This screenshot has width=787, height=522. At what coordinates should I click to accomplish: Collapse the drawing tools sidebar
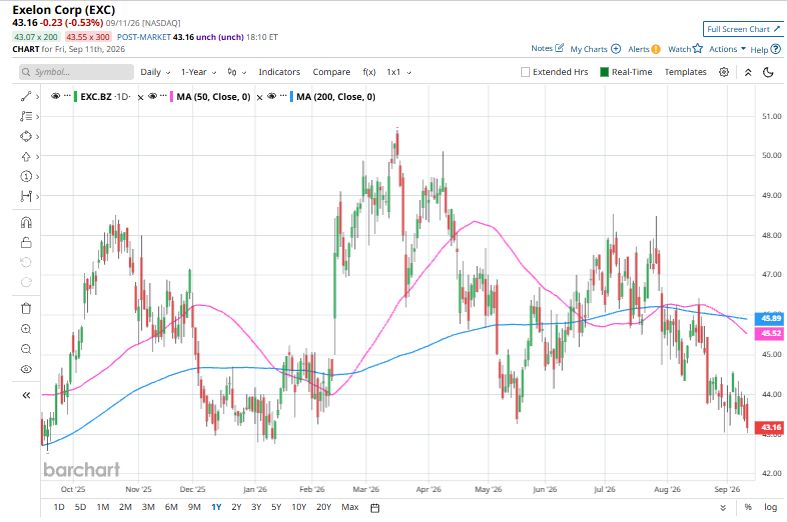pyautogui.click(x=26, y=396)
